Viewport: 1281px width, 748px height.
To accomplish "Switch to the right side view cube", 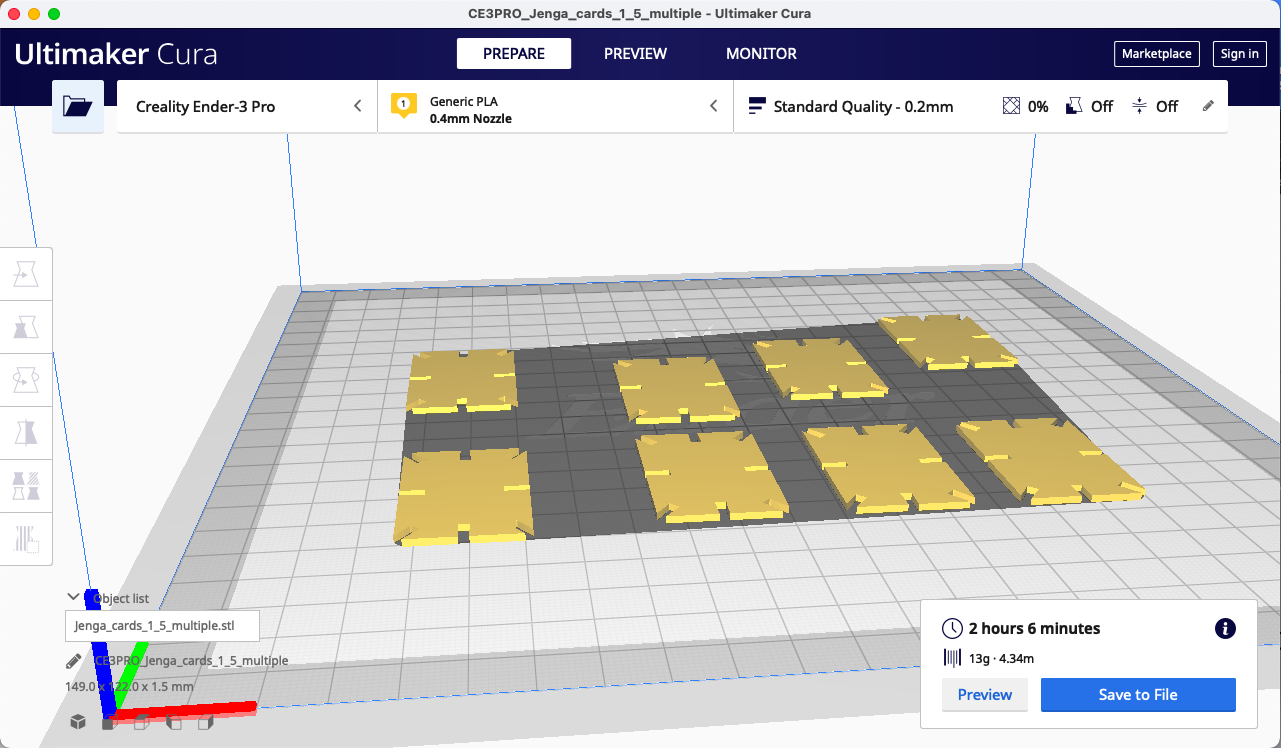I will coord(205,722).
